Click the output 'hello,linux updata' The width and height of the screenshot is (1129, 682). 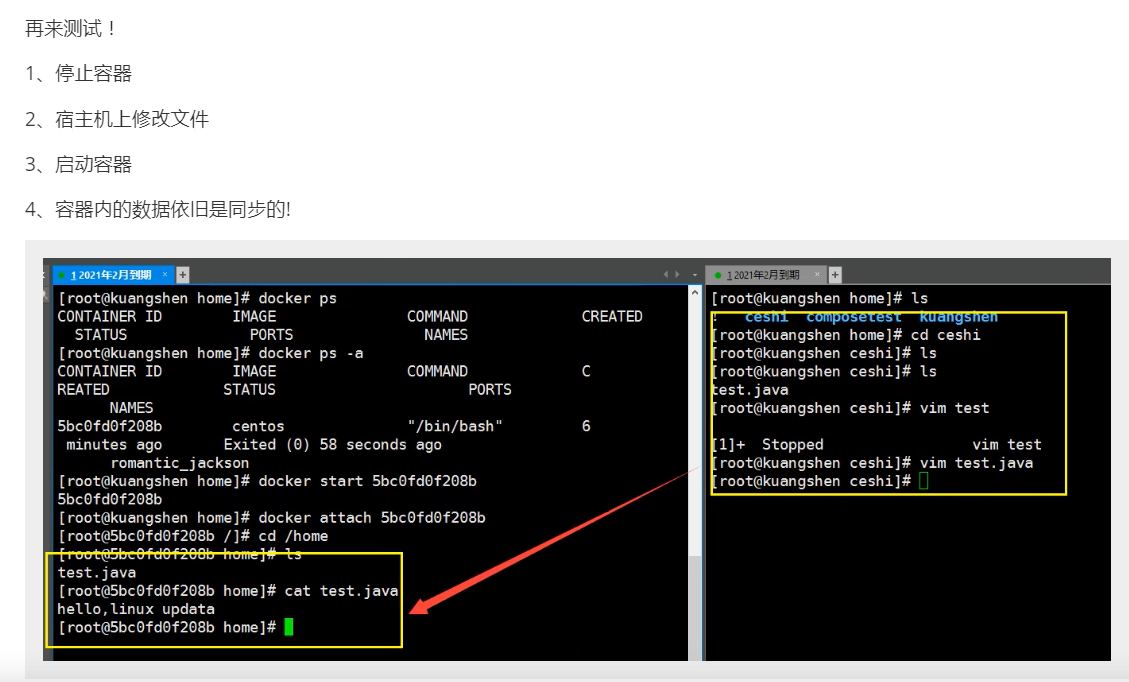point(136,609)
